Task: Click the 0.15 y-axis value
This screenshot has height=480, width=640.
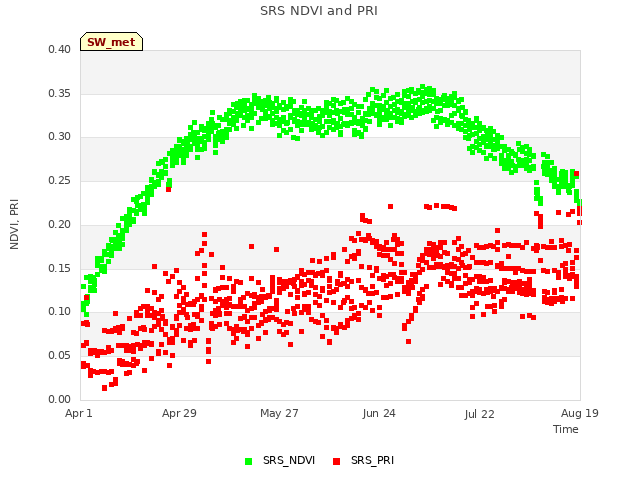Action: pyautogui.click(x=59, y=269)
